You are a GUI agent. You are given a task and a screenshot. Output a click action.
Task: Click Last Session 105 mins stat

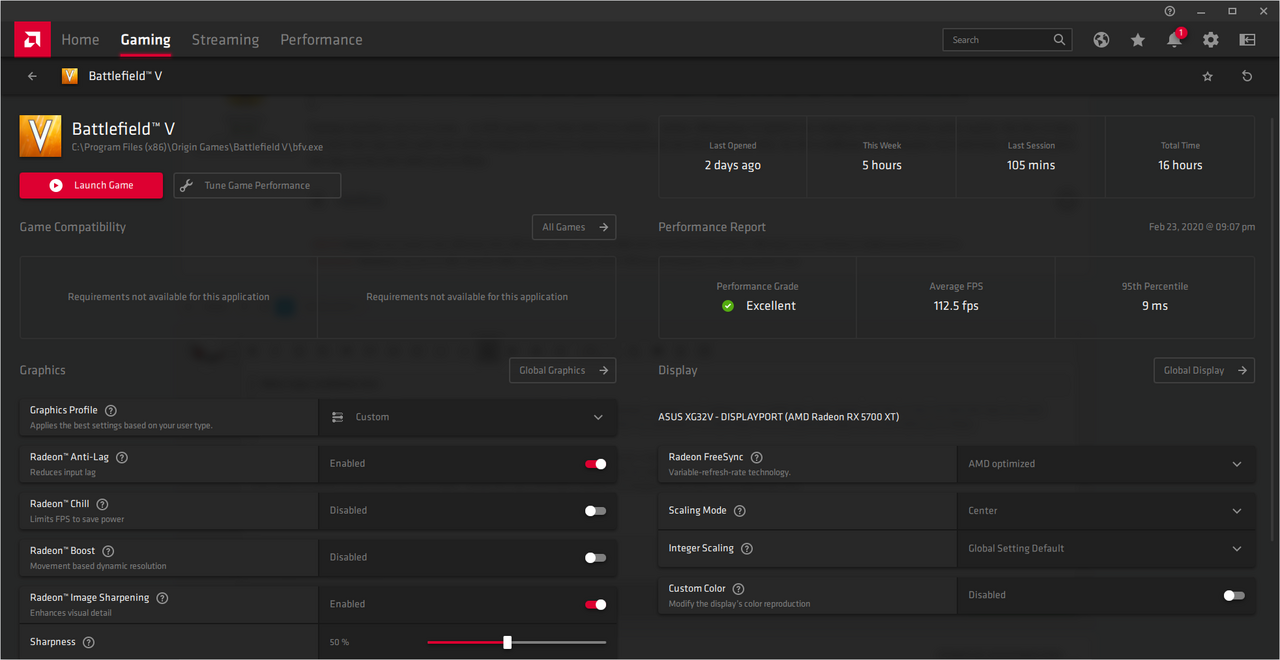coord(1031,156)
